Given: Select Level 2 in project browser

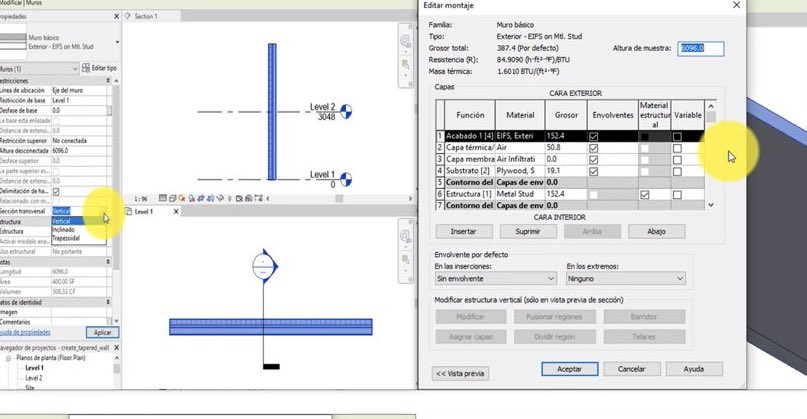Looking at the screenshot, I should coord(34,378).
